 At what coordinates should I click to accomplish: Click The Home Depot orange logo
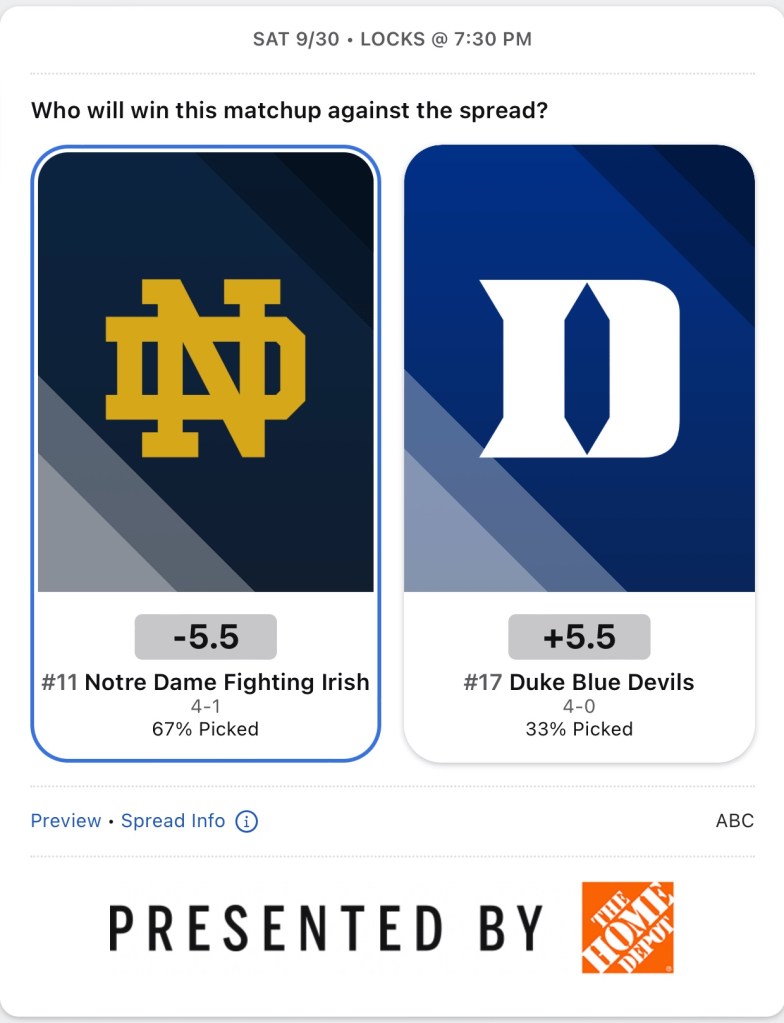coord(627,927)
